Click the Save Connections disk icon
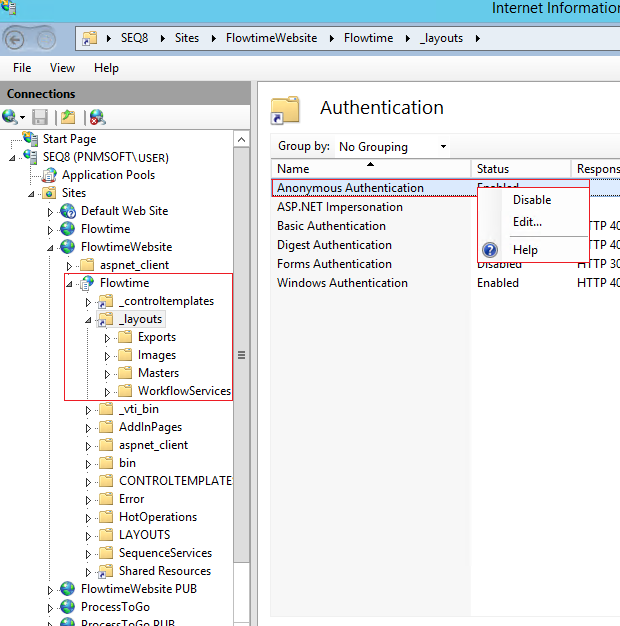Viewport: 620px width, 626px height. click(x=40, y=117)
